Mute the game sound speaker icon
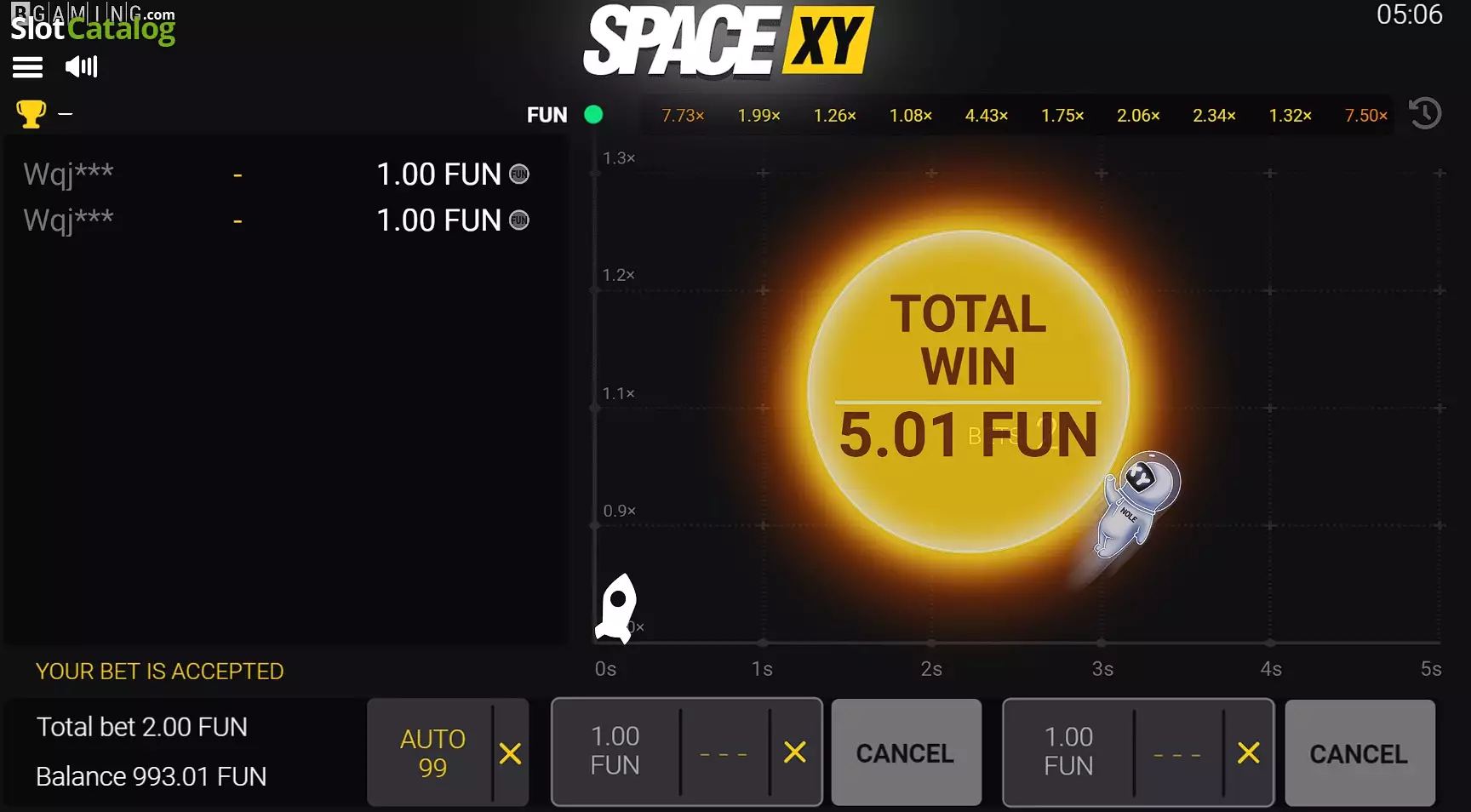1471x812 pixels. 82,66
